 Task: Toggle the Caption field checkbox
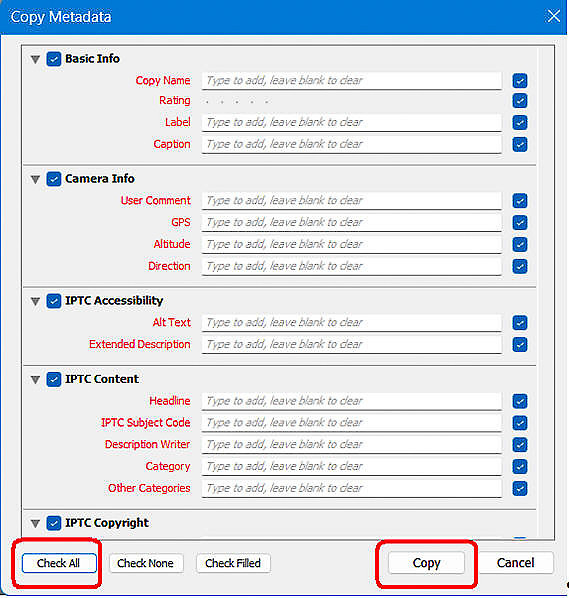tap(520, 145)
